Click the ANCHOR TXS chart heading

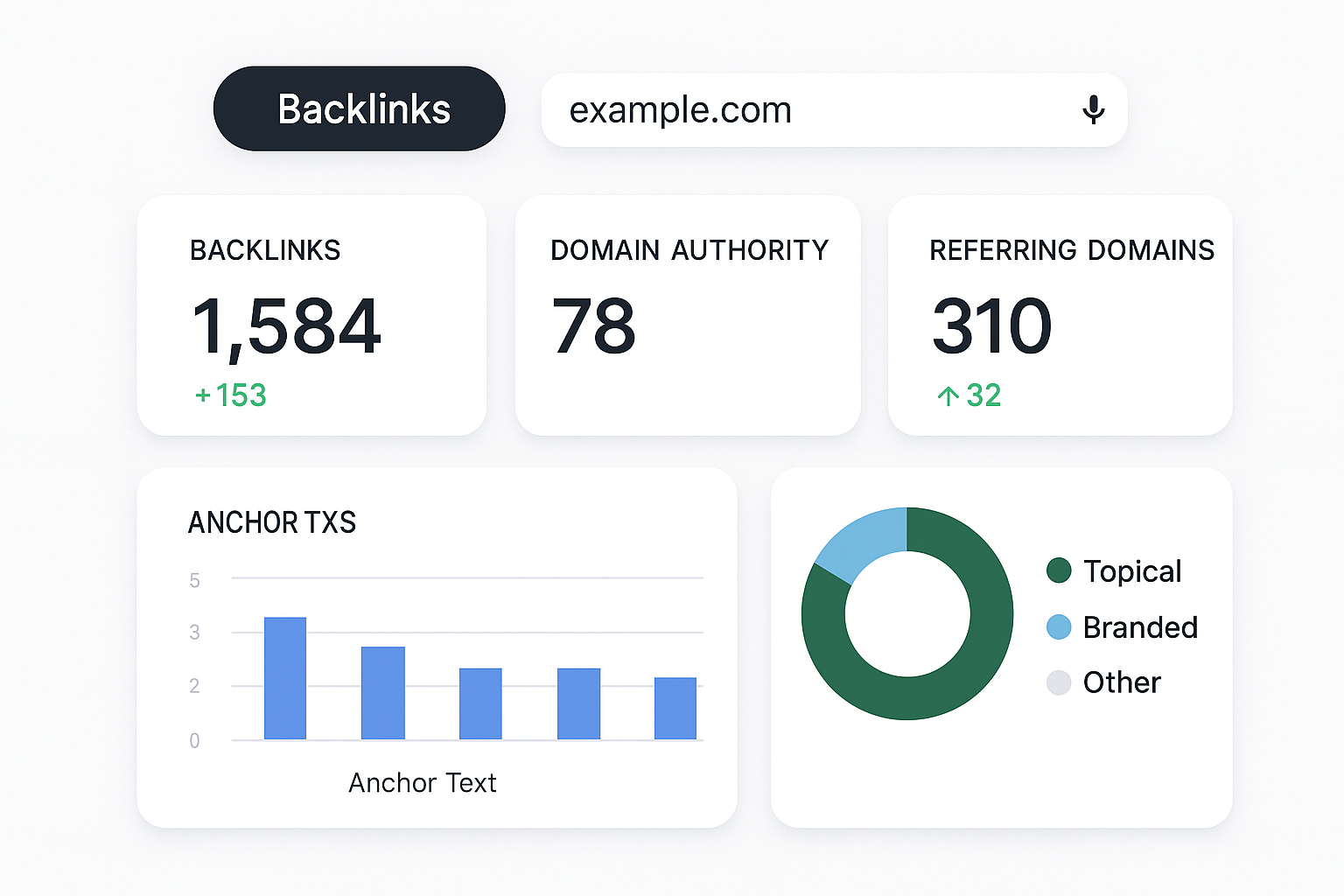coord(272,522)
